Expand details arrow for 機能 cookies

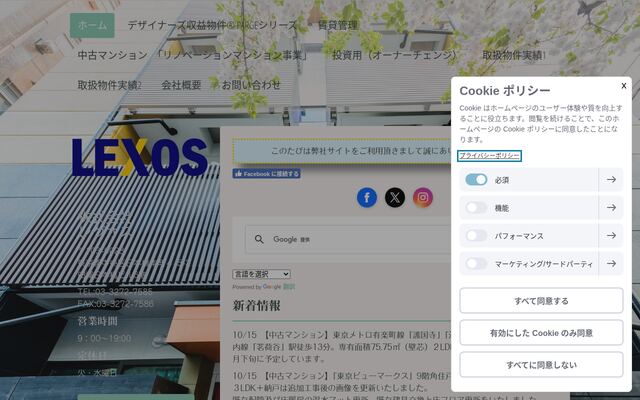[x=611, y=208]
